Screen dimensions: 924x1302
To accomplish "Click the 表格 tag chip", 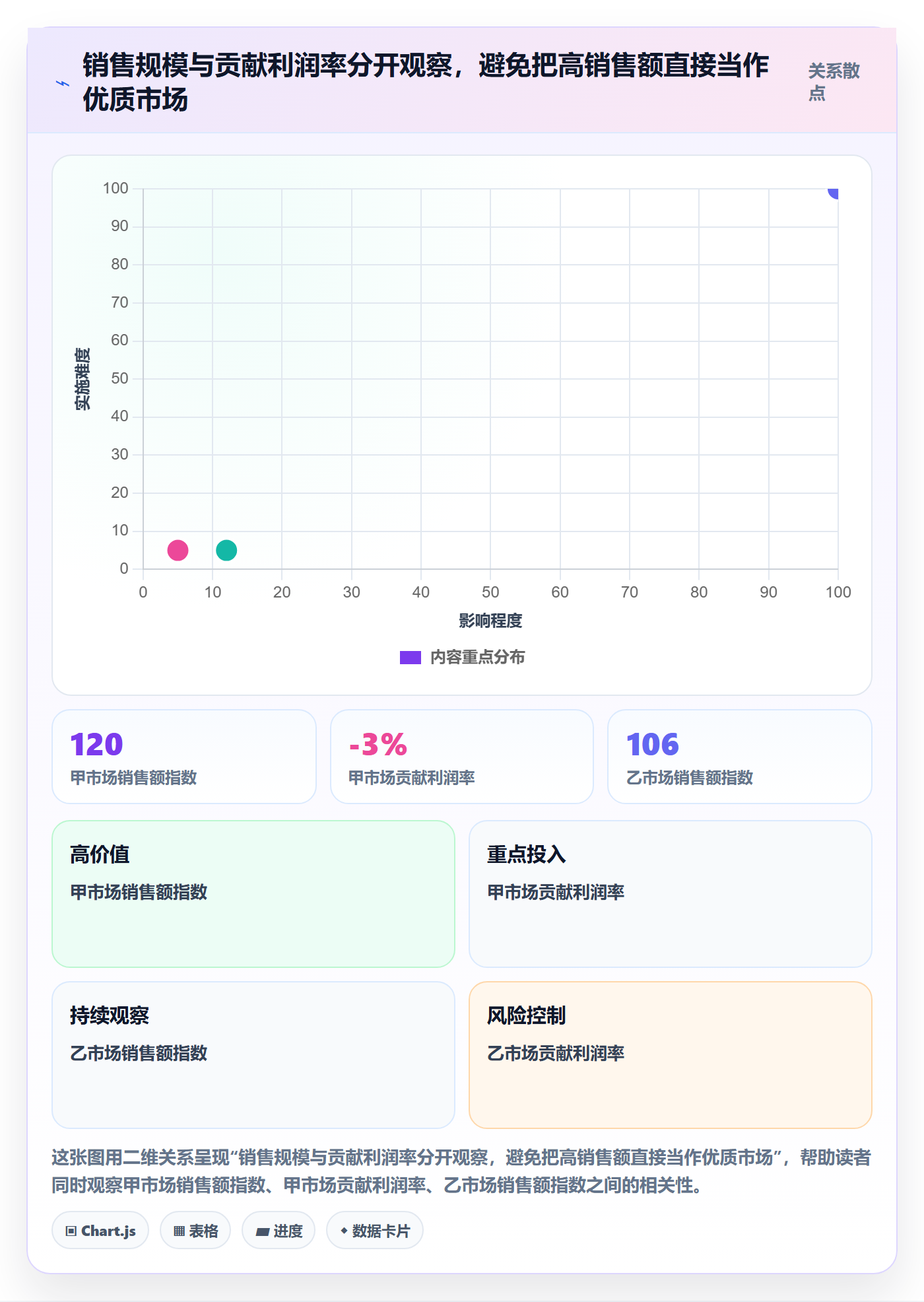I will [195, 1231].
